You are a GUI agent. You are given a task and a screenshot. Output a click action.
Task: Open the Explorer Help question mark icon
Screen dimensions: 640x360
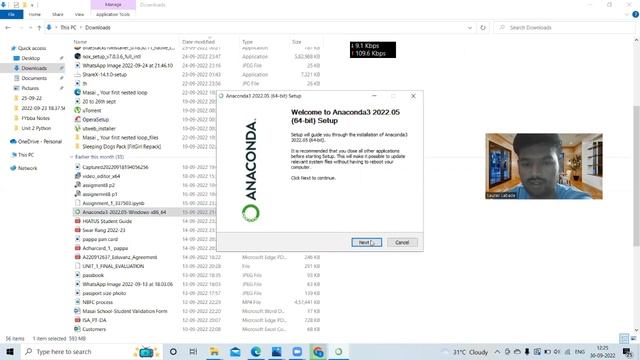[x=635, y=14]
